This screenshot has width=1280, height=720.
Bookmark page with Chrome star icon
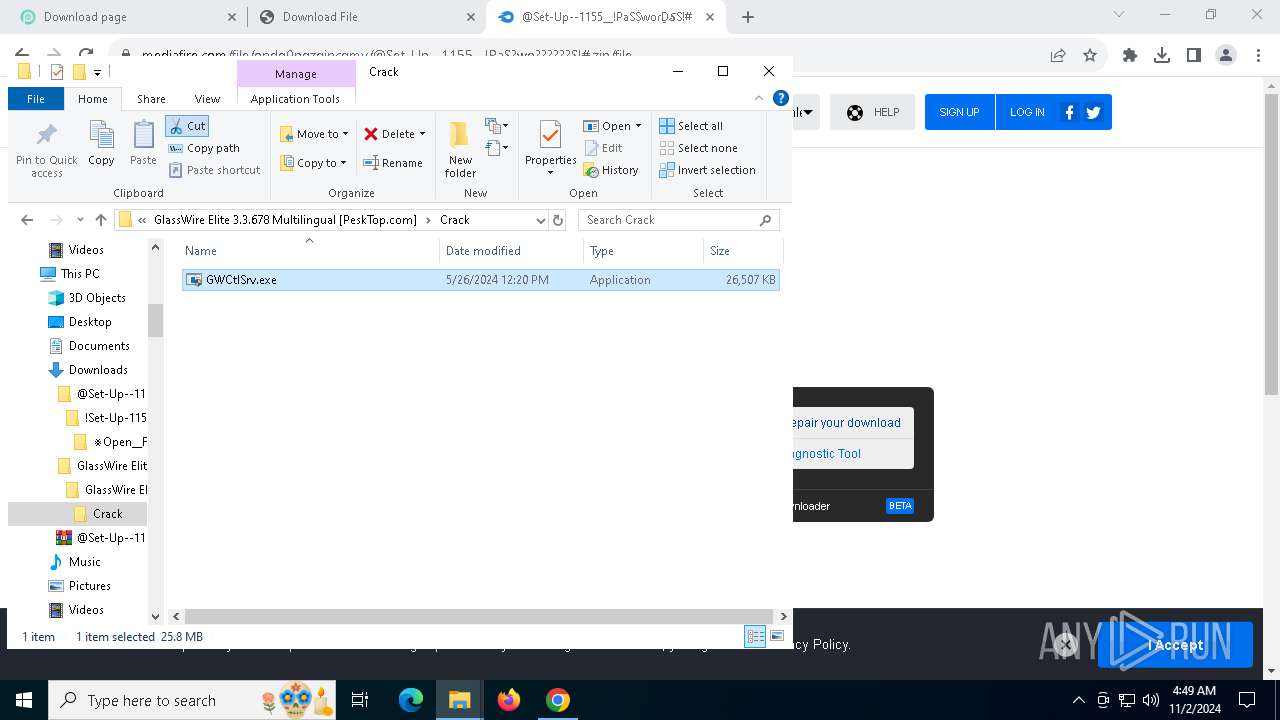pos(1090,56)
